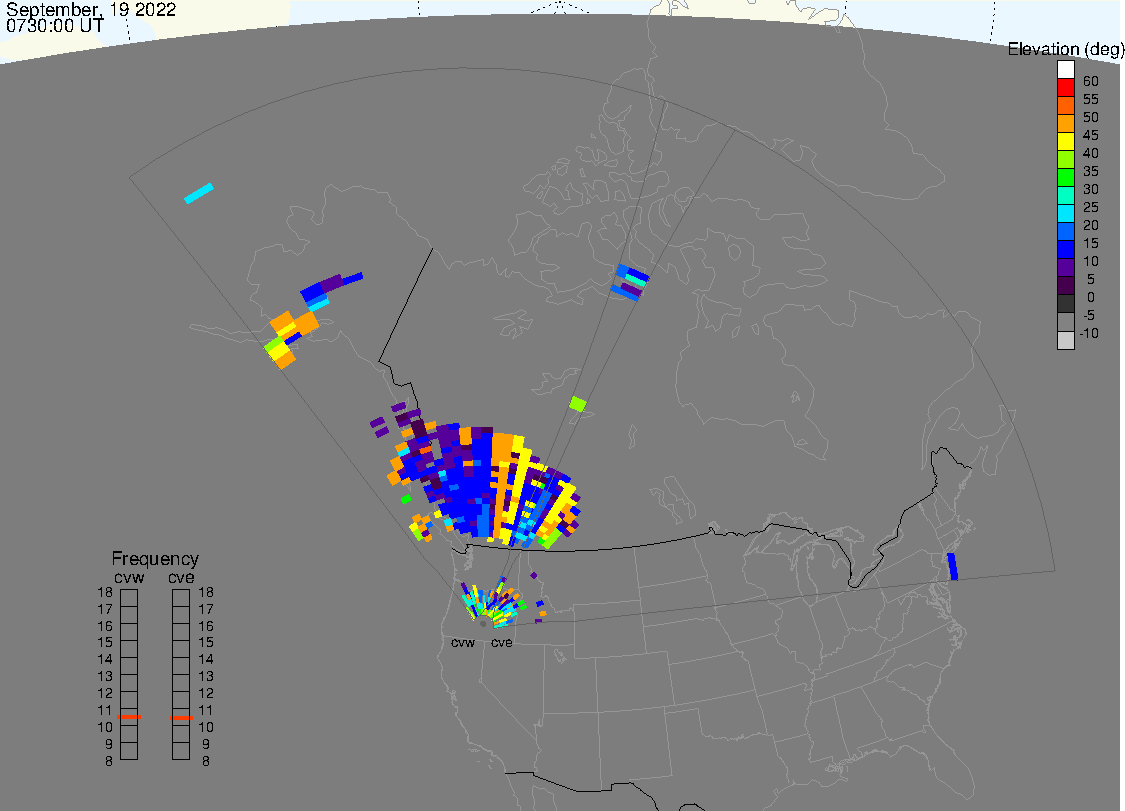
Task: Select the cve label above the frequency bar
Action: coord(182,578)
